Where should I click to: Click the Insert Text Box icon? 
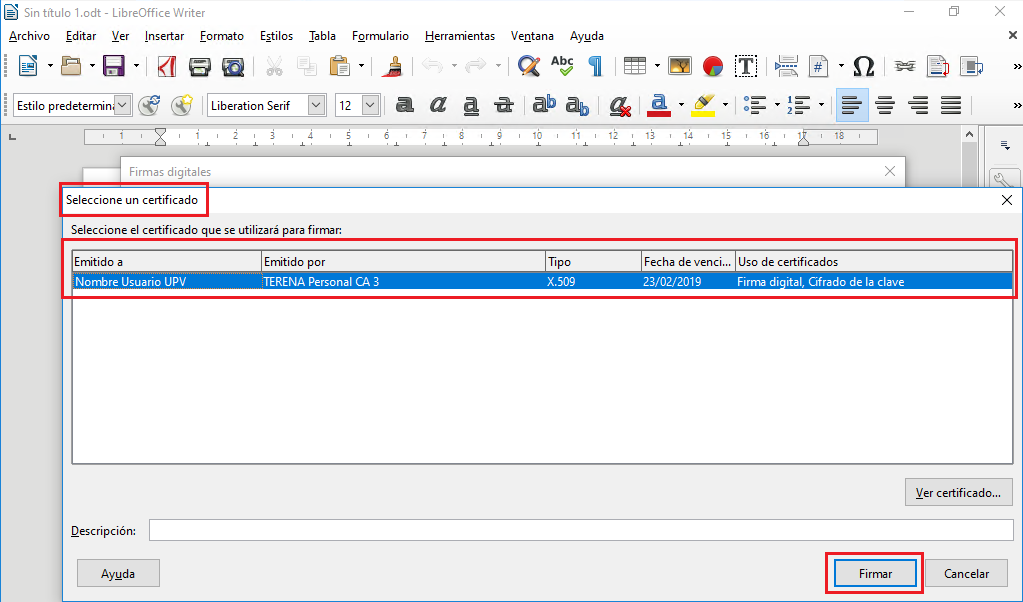tap(746, 66)
